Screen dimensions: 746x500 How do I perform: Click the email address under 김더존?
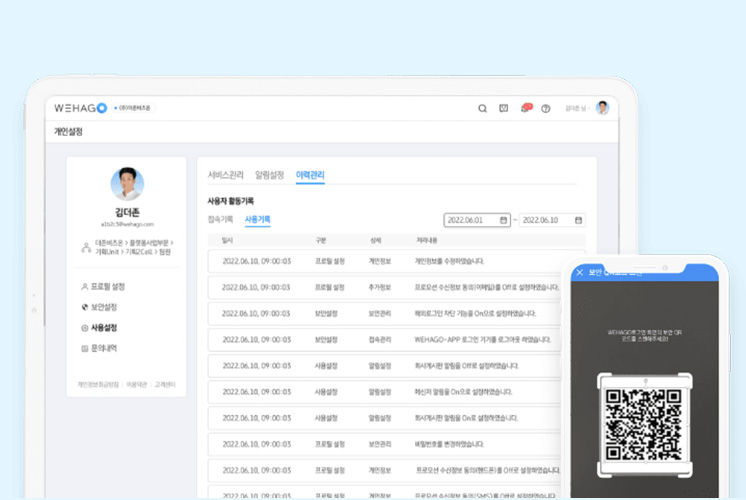tap(127, 224)
